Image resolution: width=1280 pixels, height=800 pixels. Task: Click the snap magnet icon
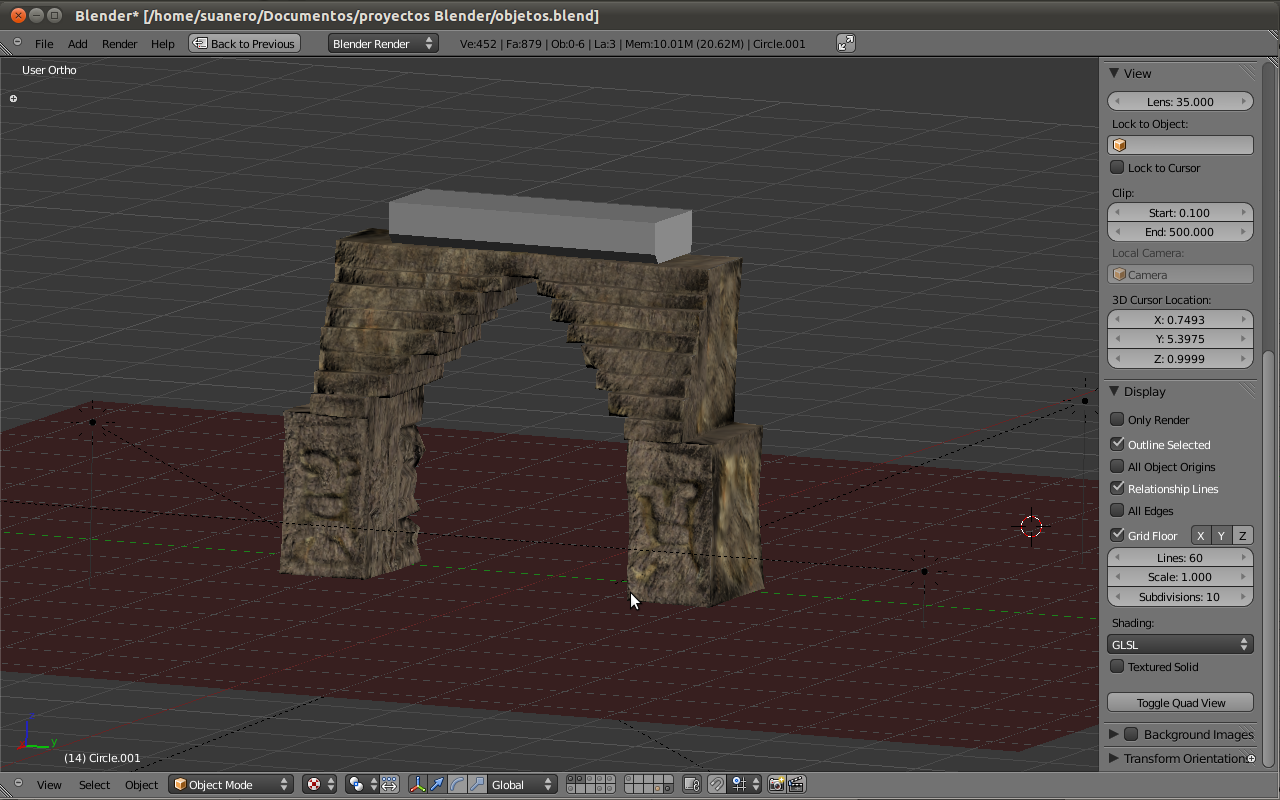[x=717, y=785]
